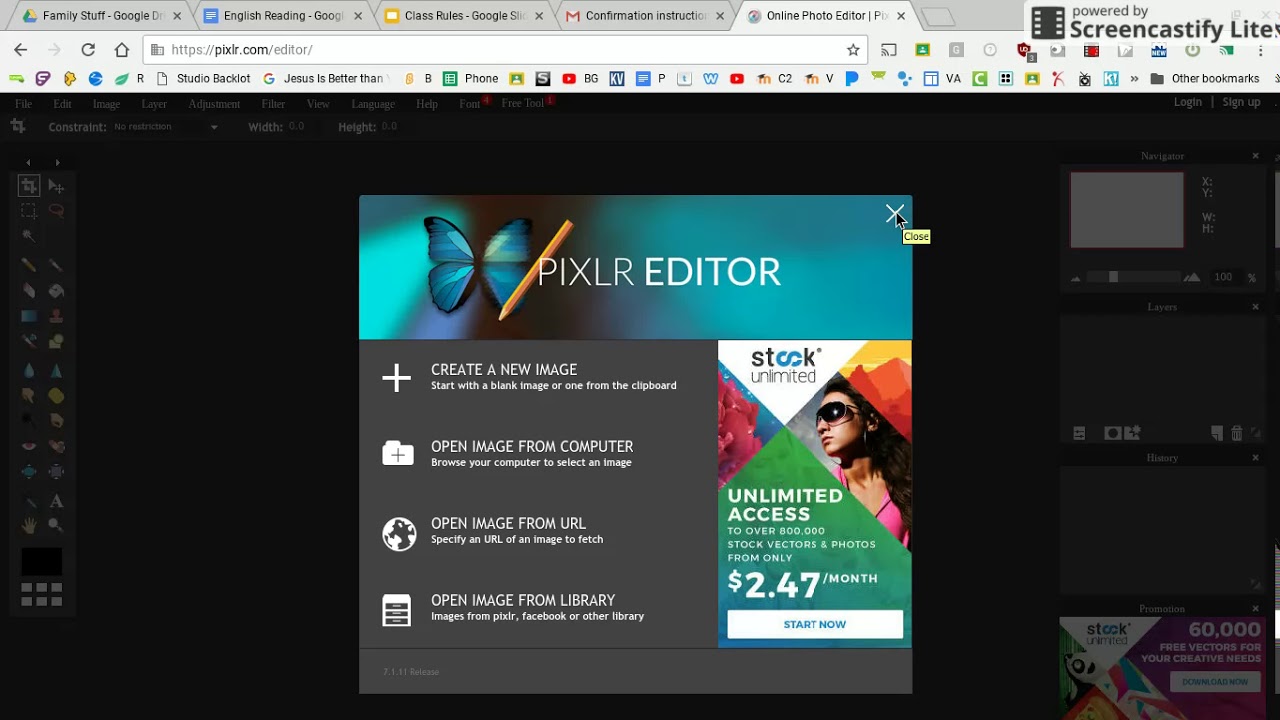Open the Adjustment menu
Screen dimensions: 1280x720
(214, 103)
